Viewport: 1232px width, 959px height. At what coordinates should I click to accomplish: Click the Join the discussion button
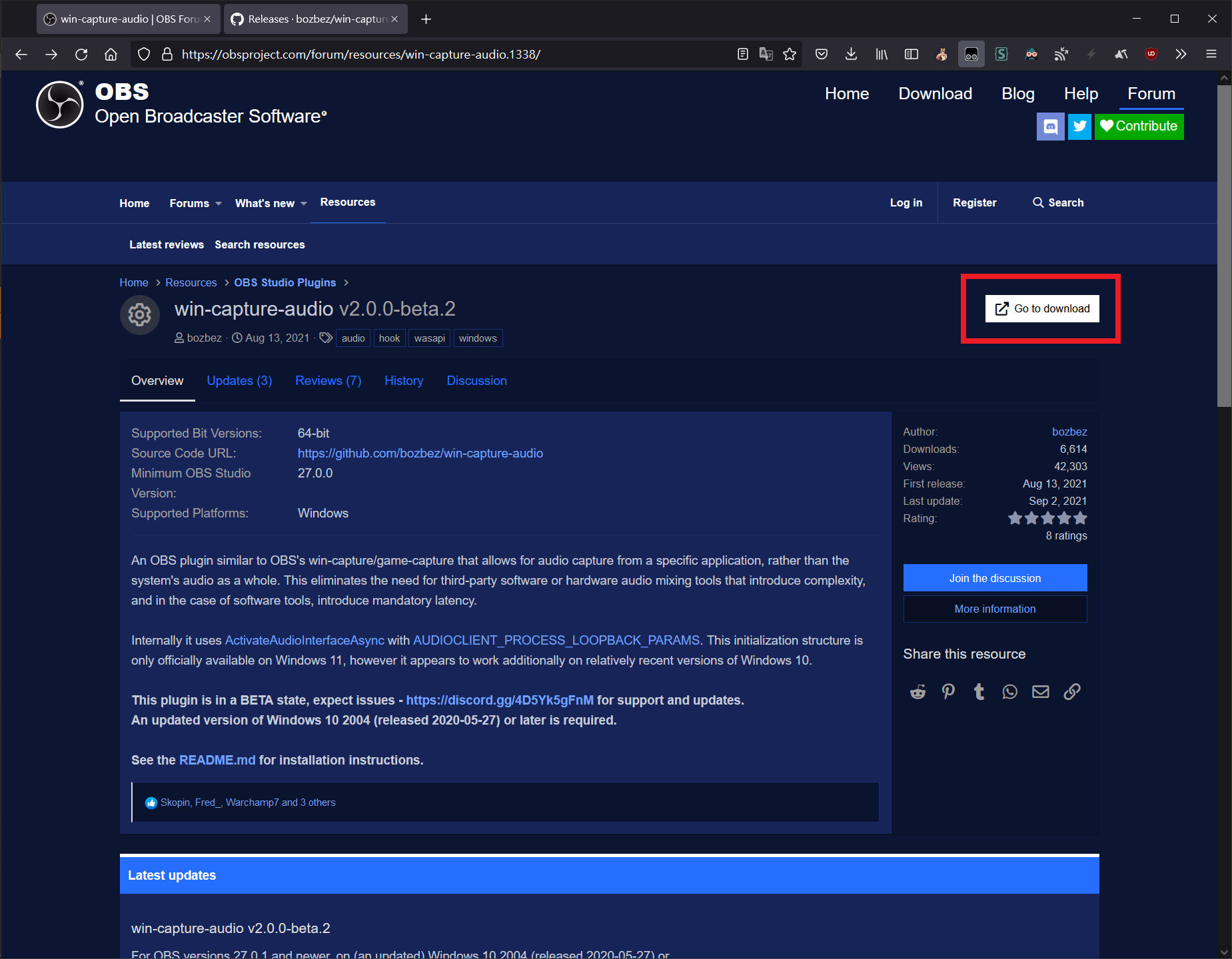tap(995, 578)
